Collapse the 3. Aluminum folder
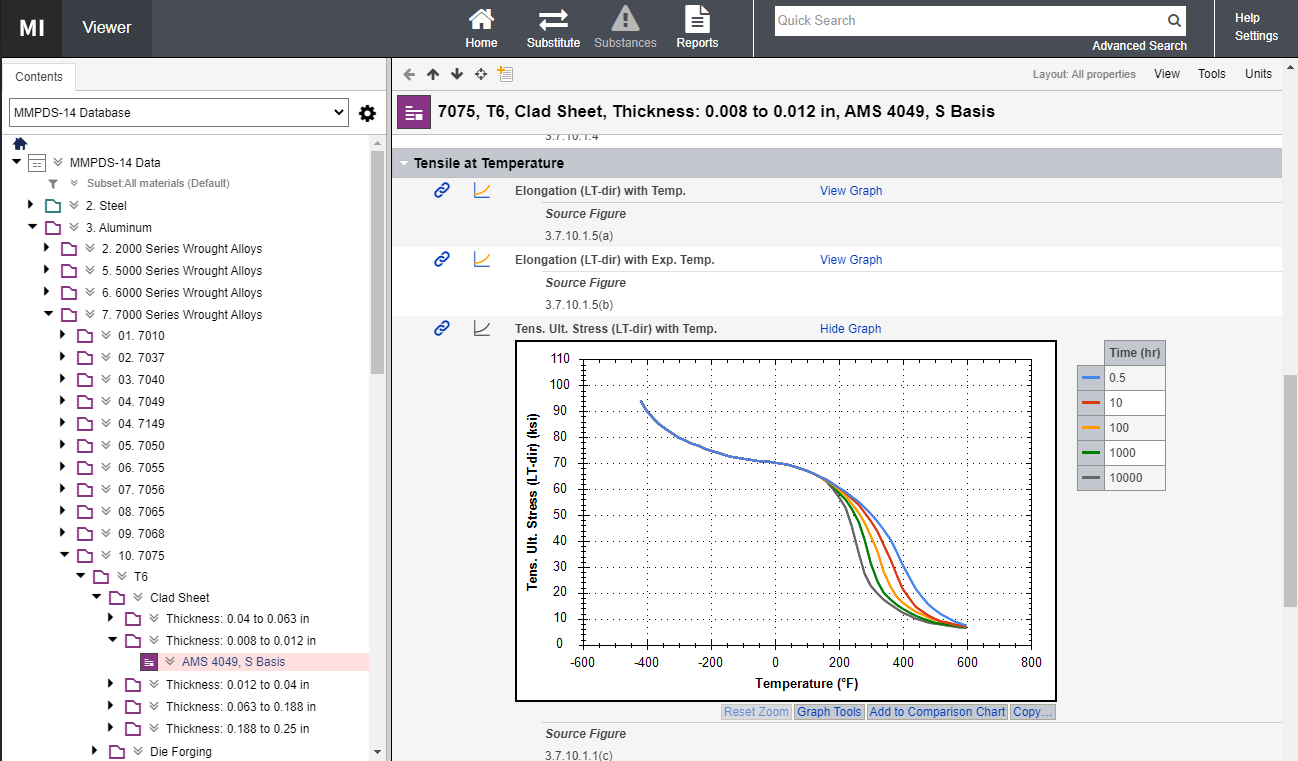Image resolution: width=1298 pixels, height=761 pixels. click(x=33, y=227)
